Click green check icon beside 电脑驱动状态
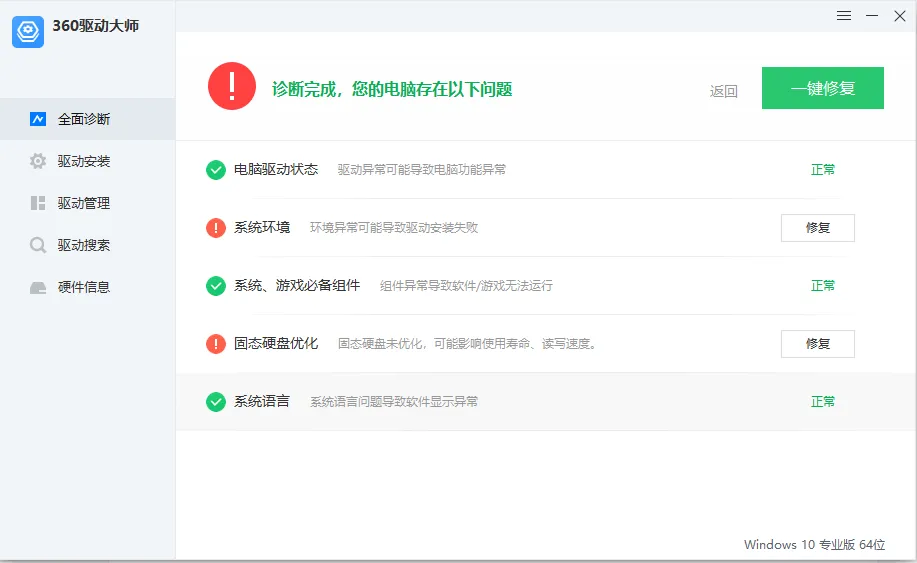This screenshot has height=563, width=917. point(216,170)
